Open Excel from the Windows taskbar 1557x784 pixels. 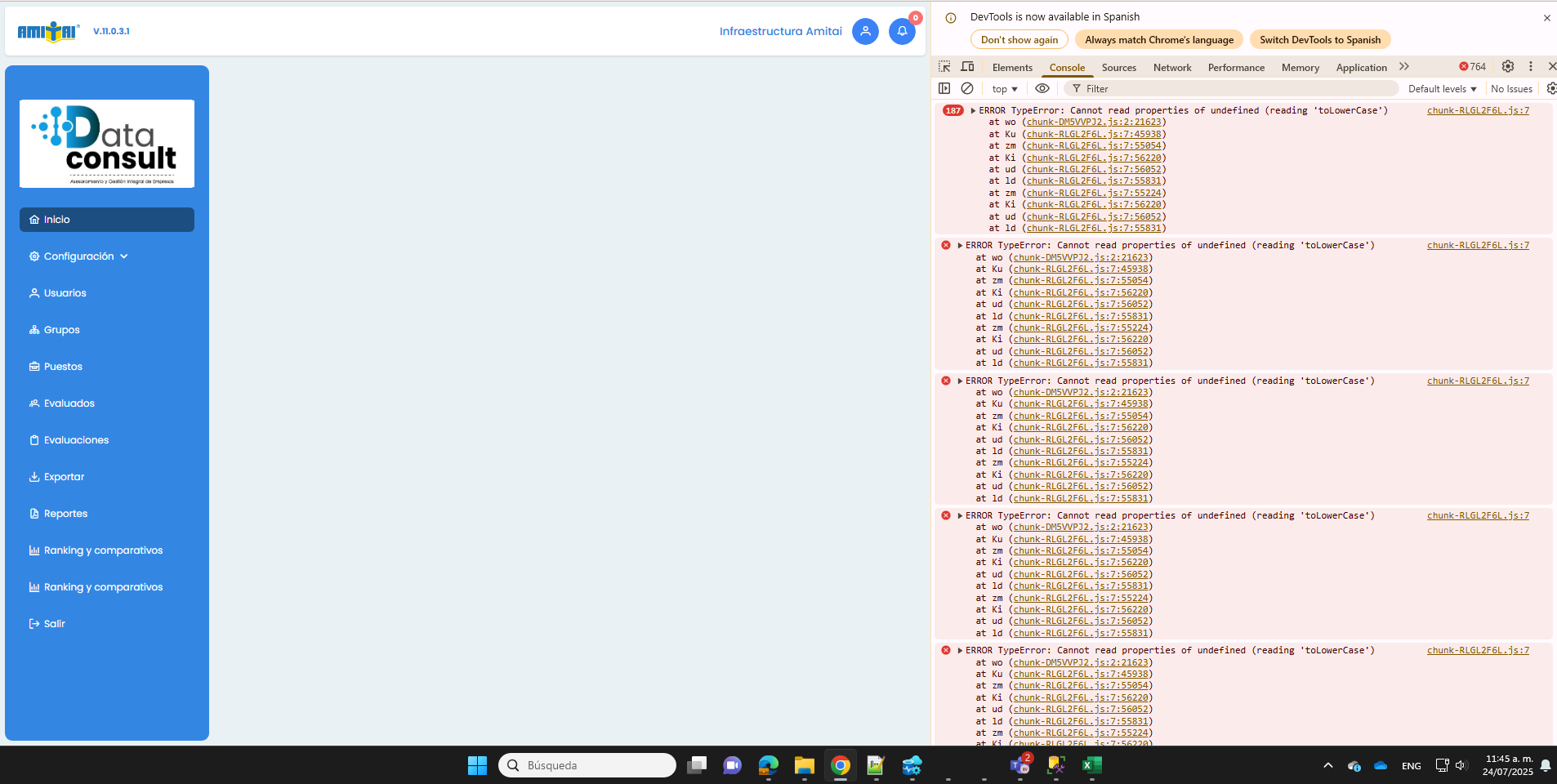pyautogui.click(x=1091, y=765)
